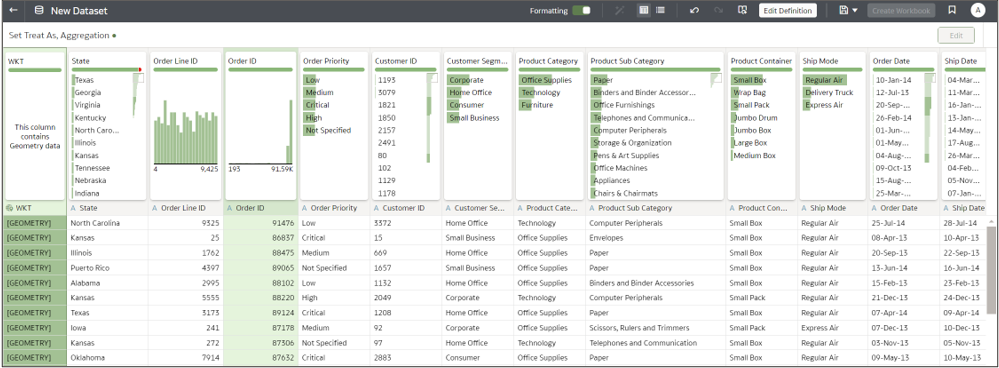Viewport: 999px width, 368px height.
Task: Click the type icon beside Order Date header
Action: pos(875,208)
